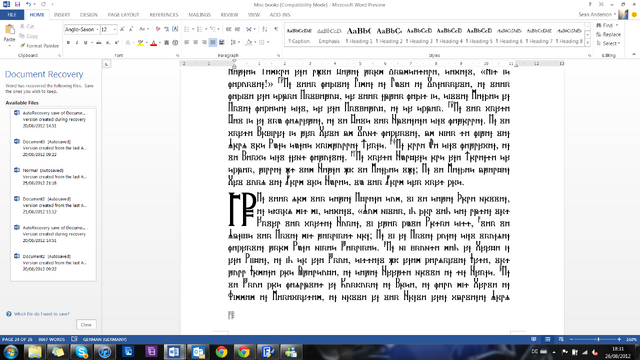Viewport: 640px width, 360px height.
Task: Increase the paragraph indent
Action: click(238, 29)
